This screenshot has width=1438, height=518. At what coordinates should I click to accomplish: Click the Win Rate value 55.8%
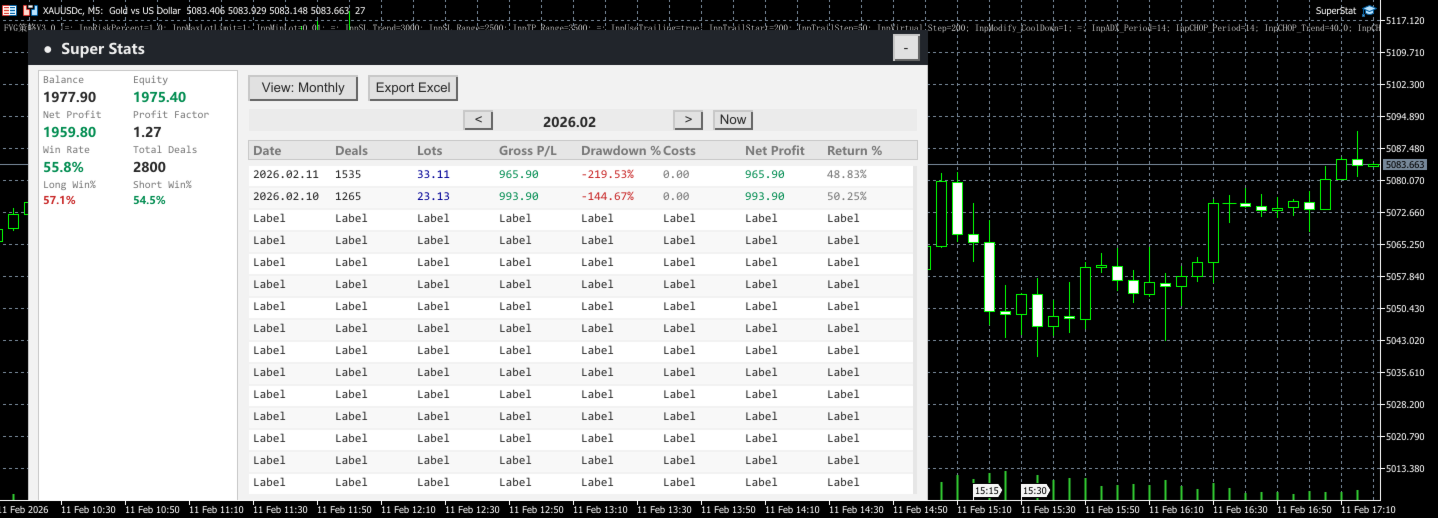point(63,167)
